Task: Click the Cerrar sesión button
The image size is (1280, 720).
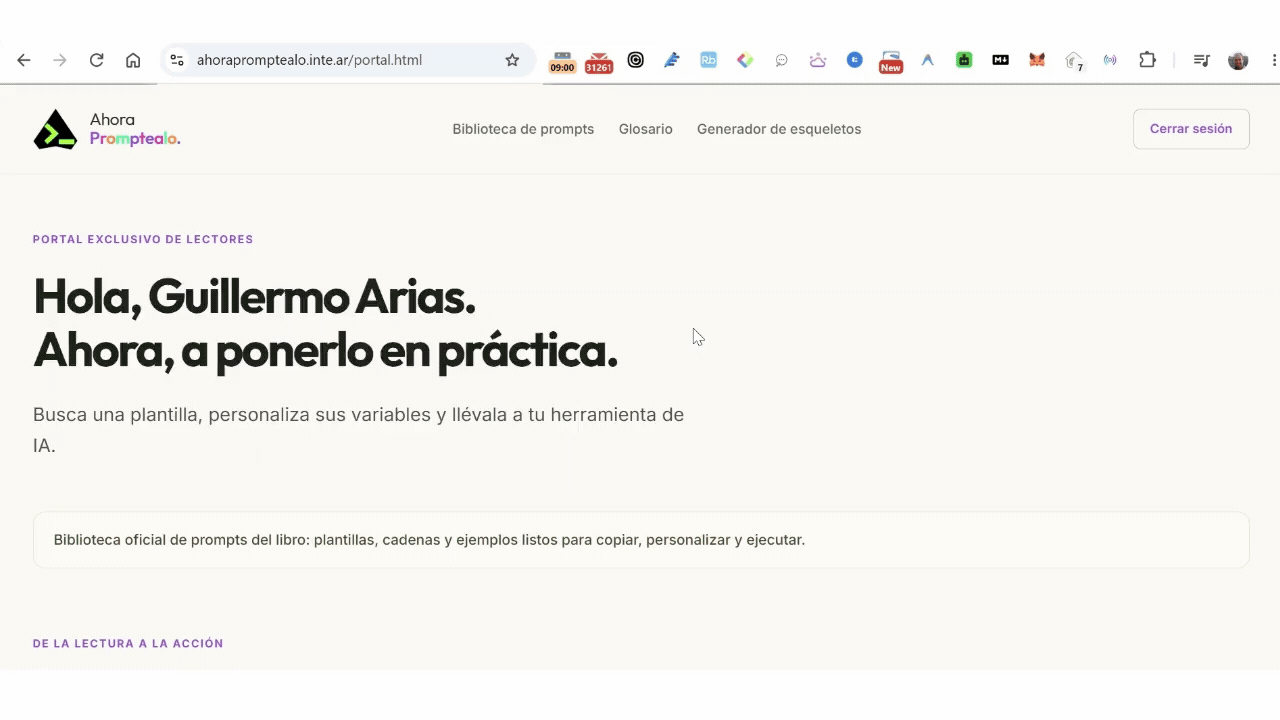Action: 1191,129
